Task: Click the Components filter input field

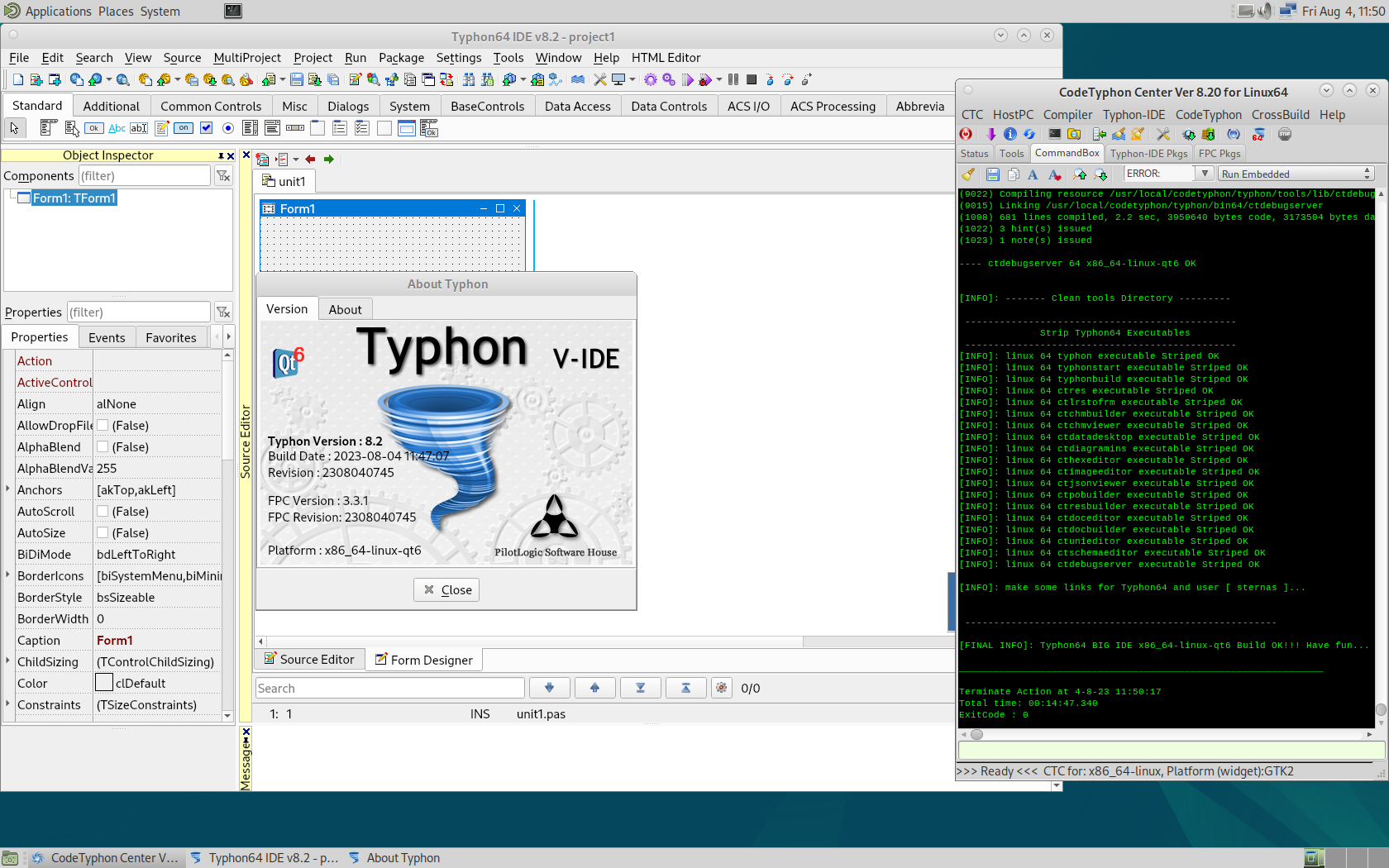Action: point(145,175)
